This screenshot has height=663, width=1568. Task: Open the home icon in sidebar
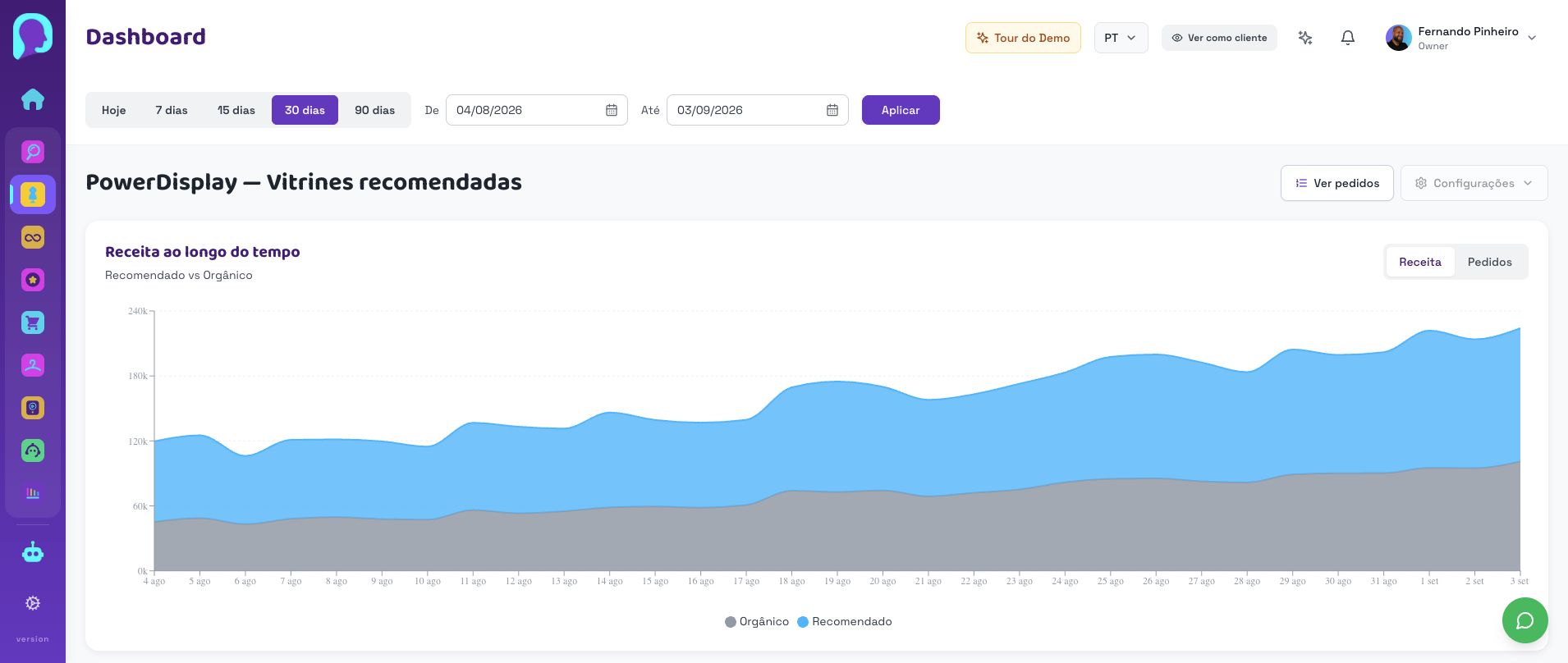33,99
